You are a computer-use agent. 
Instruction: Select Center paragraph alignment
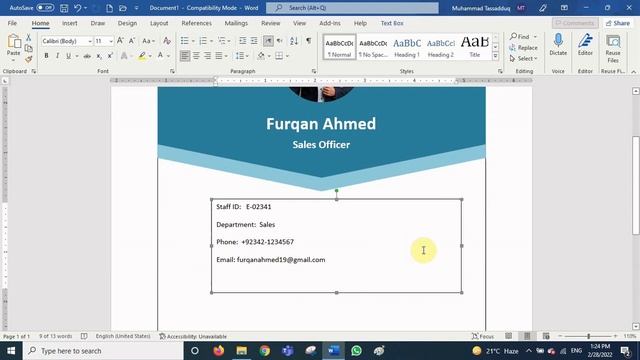196,56
